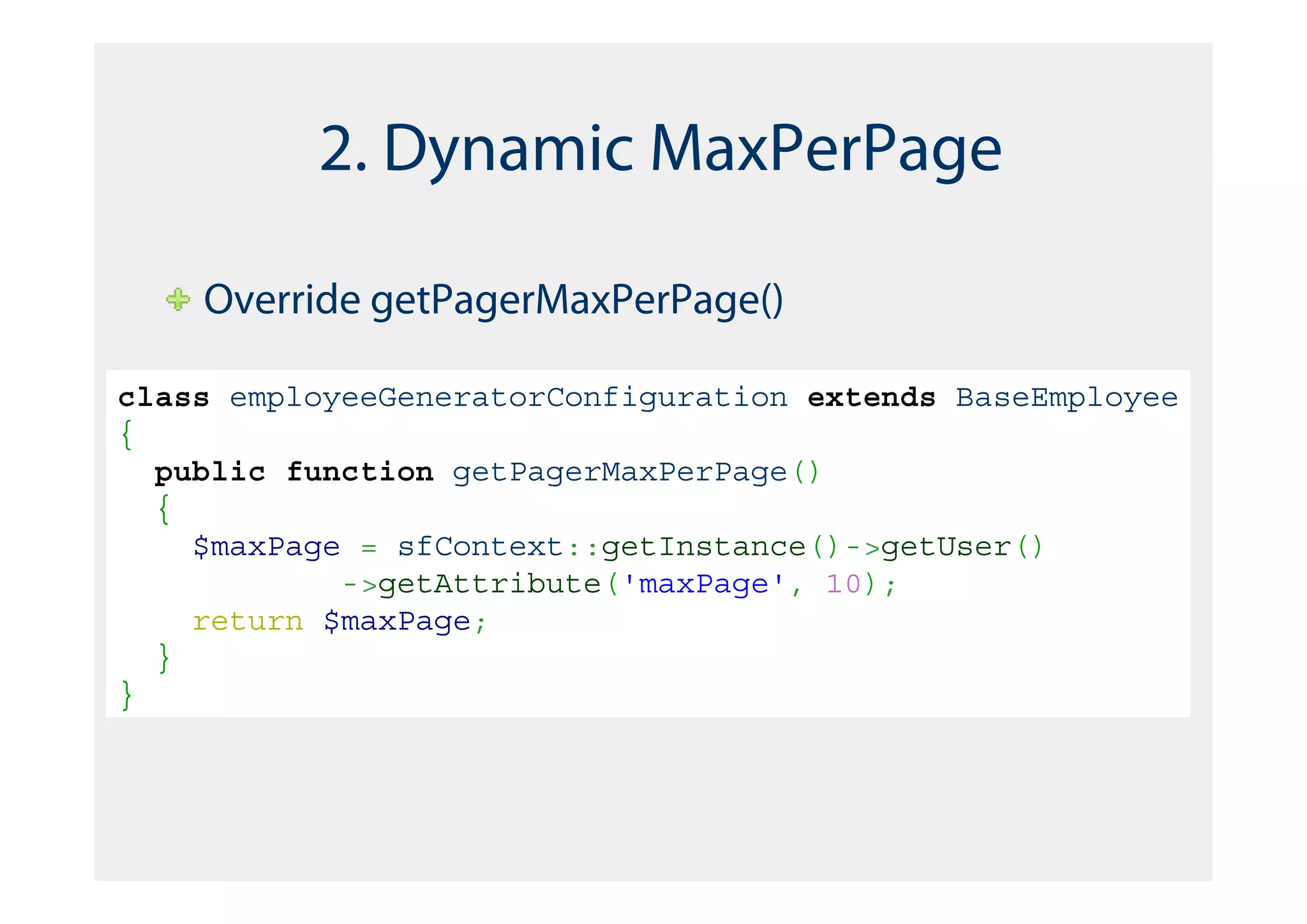Click 'getInstance()' method call
1307x924 pixels.
pyautogui.click(x=720, y=548)
